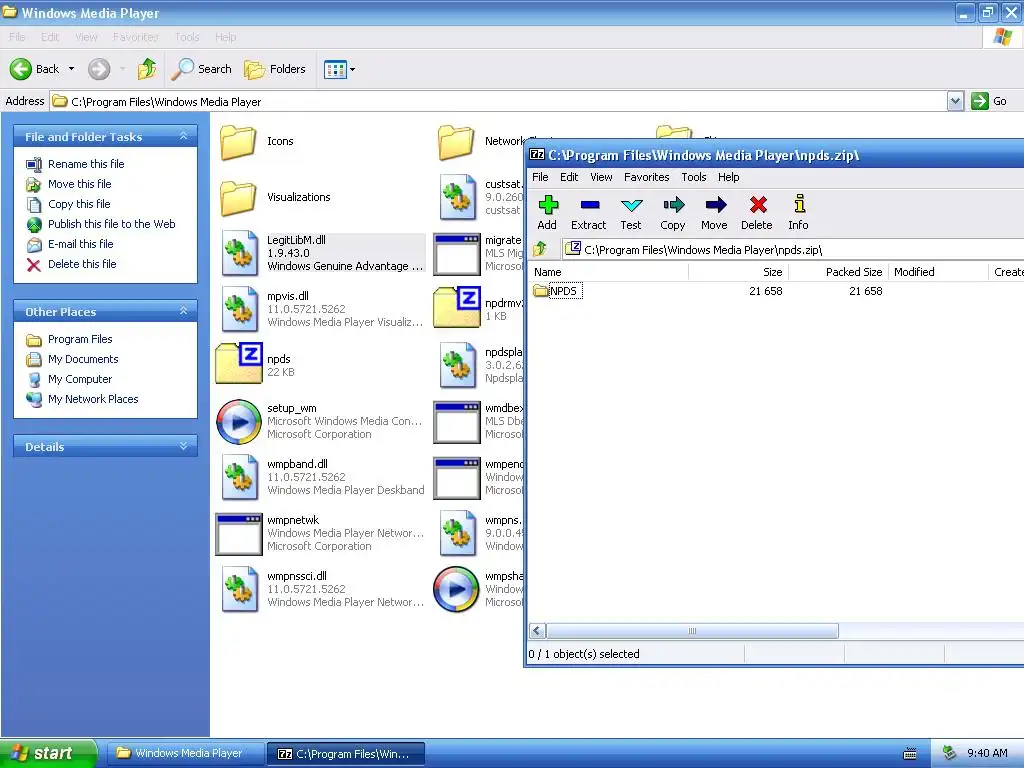This screenshot has width=1024, height=768.
Task: Open the Address bar dropdown
Action: coord(955,101)
